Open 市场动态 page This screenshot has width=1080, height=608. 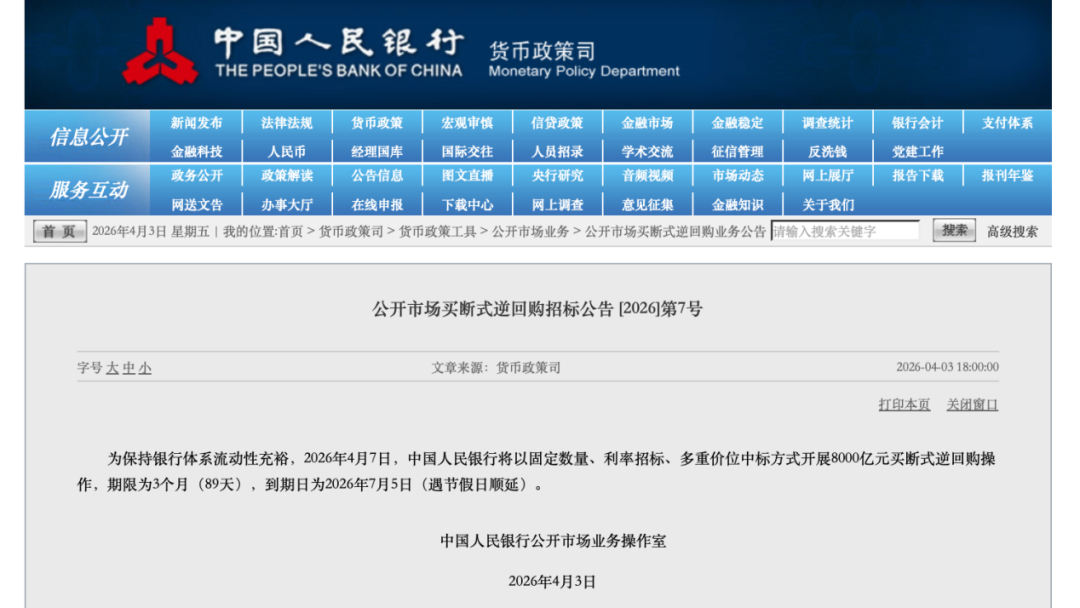coord(738,176)
